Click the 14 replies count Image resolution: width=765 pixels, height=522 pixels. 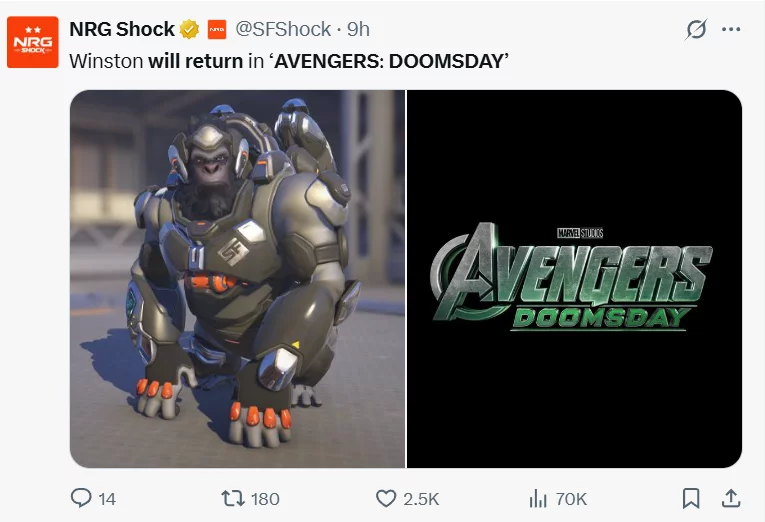click(x=107, y=499)
